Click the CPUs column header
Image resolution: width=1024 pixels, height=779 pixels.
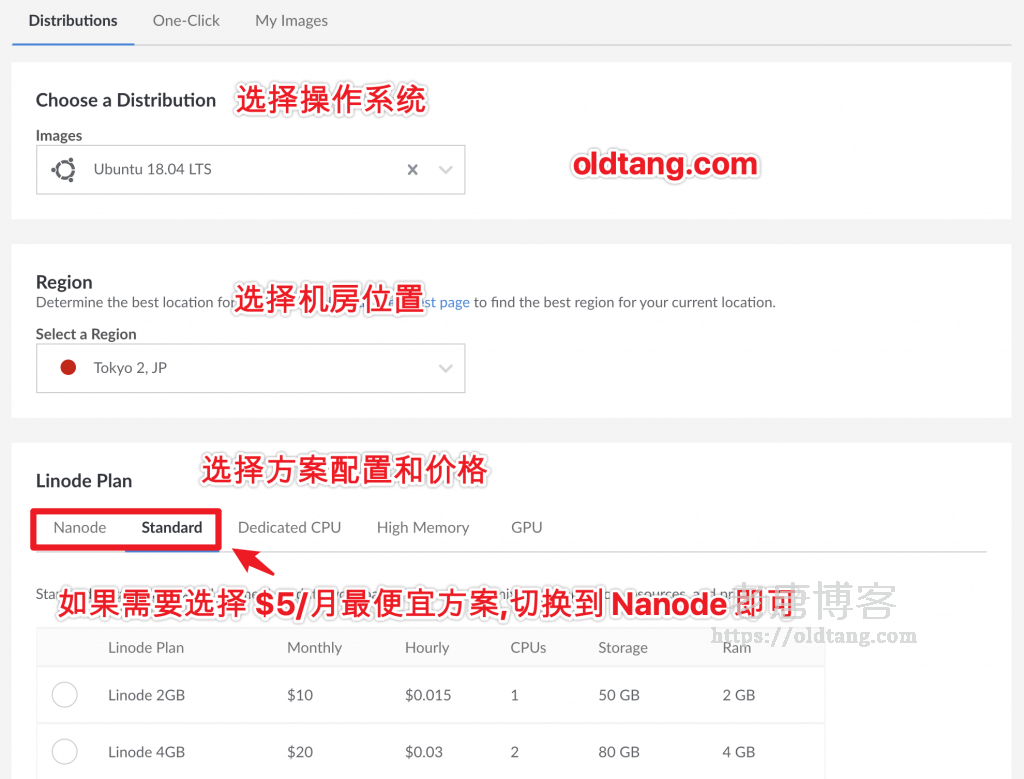click(528, 648)
